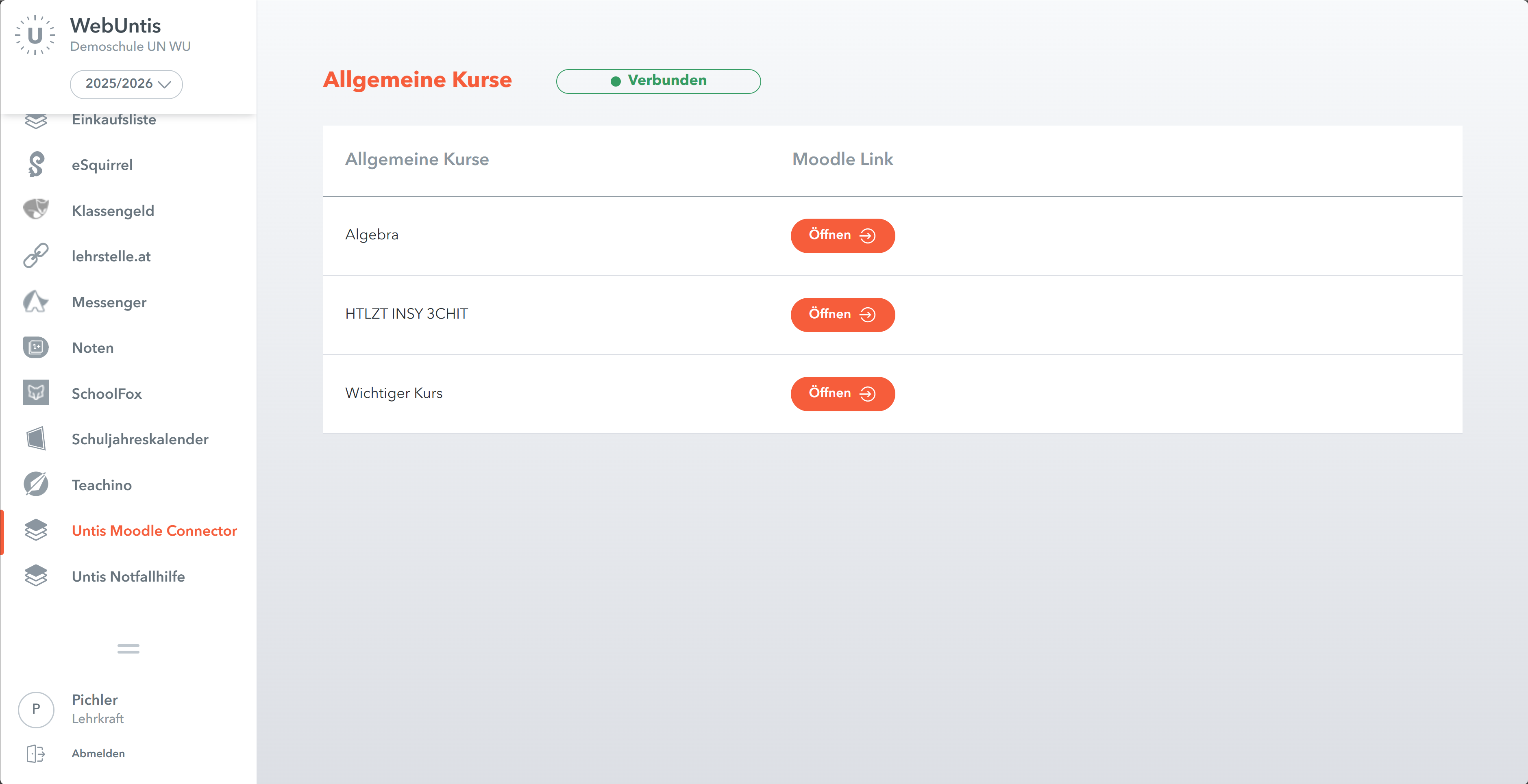Click the SchoolFox fox icon
Screen dimensions: 1528x784
tap(36, 393)
